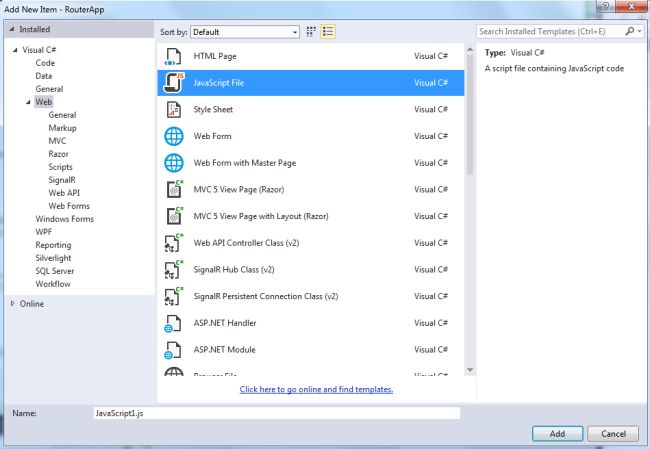Select the Silverlight category
The image size is (650, 449).
pyautogui.click(x=53, y=258)
